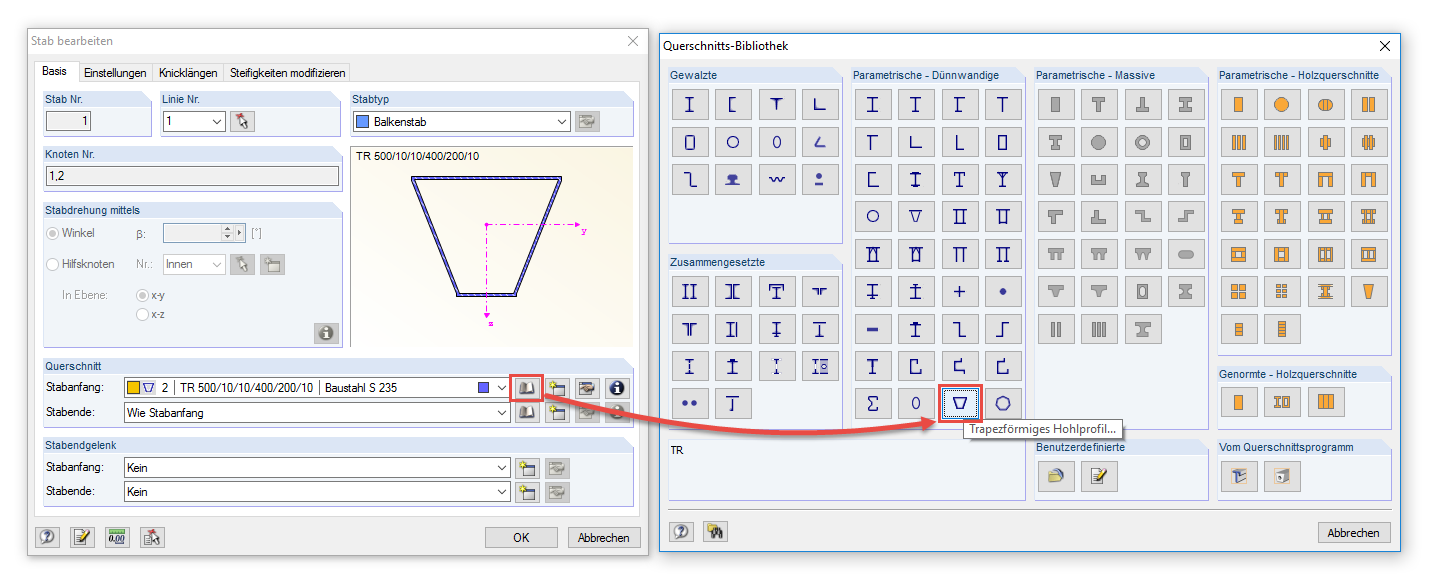This screenshot has width=1433, height=579.
Task: Show preview info icon under Stabdrehung
Action: click(326, 333)
